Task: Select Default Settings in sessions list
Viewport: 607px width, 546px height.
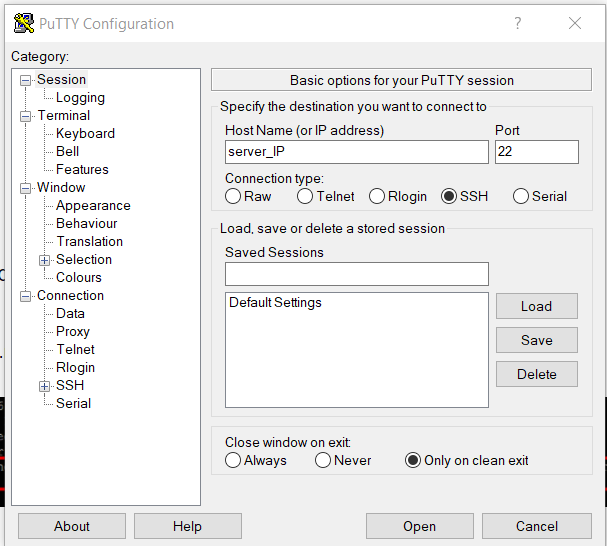Action: tap(276, 303)
